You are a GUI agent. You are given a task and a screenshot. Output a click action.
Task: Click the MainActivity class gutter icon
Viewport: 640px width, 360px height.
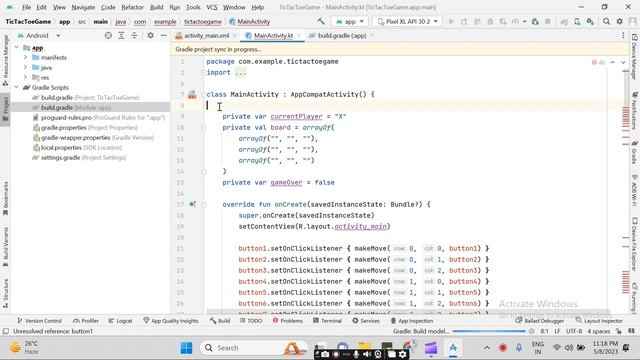(192, 95)
